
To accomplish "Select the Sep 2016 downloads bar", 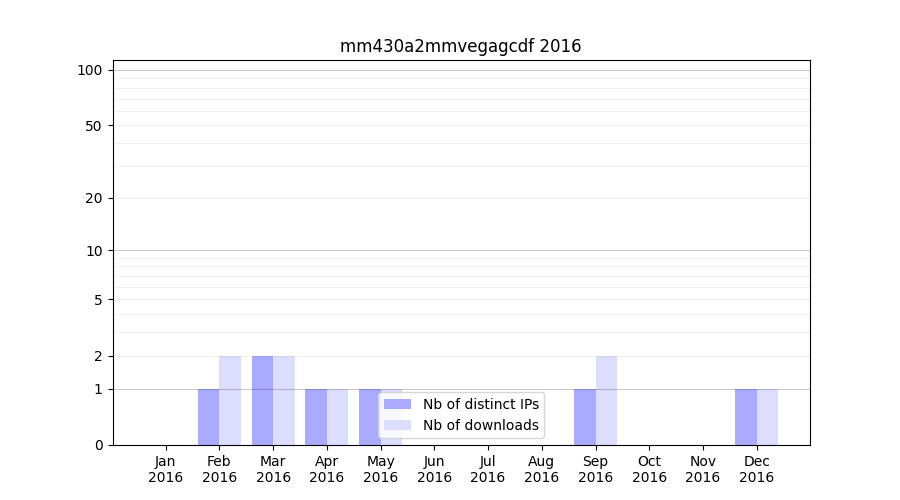I will (606, 400).
